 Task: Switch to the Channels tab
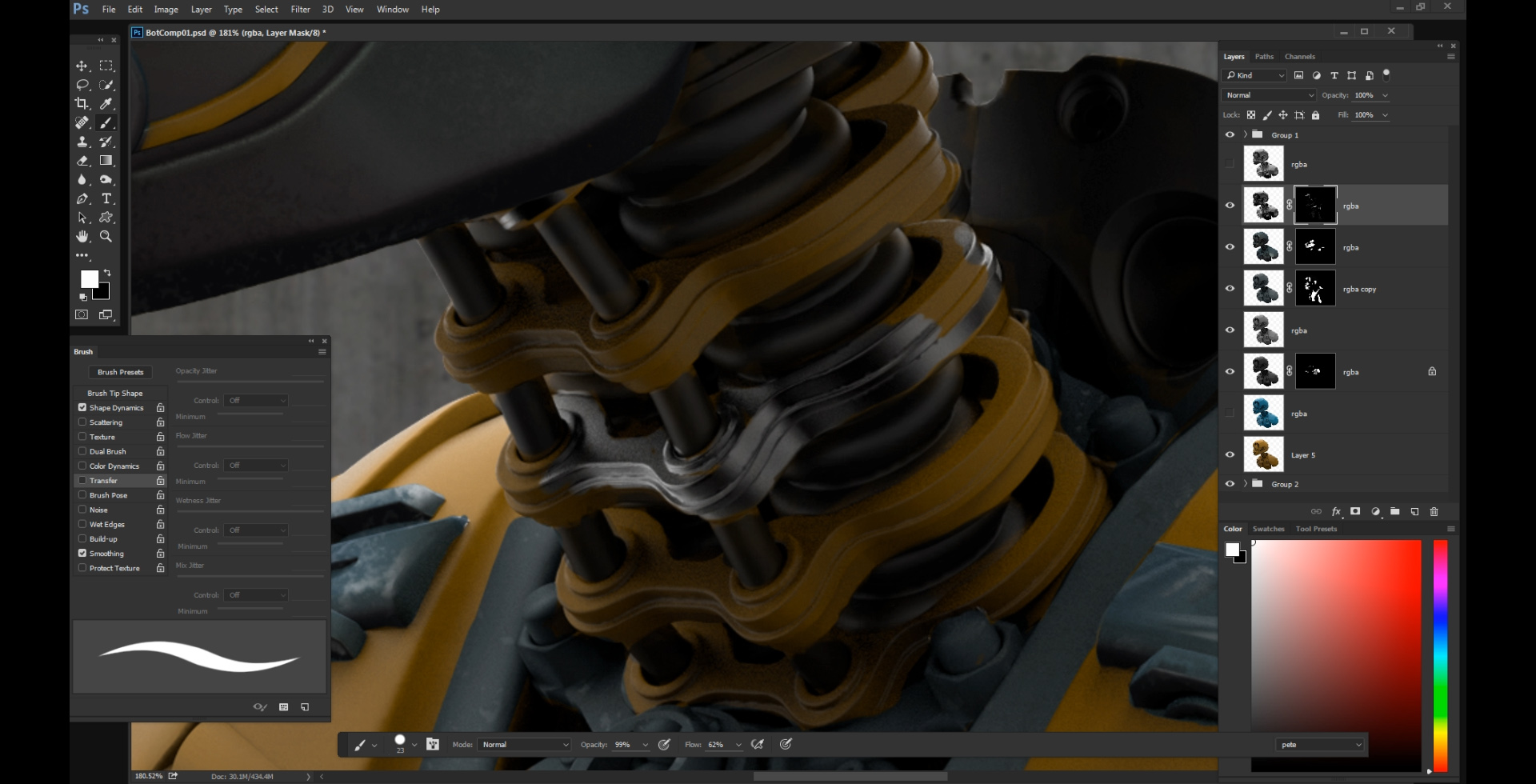click(1299, 57)
